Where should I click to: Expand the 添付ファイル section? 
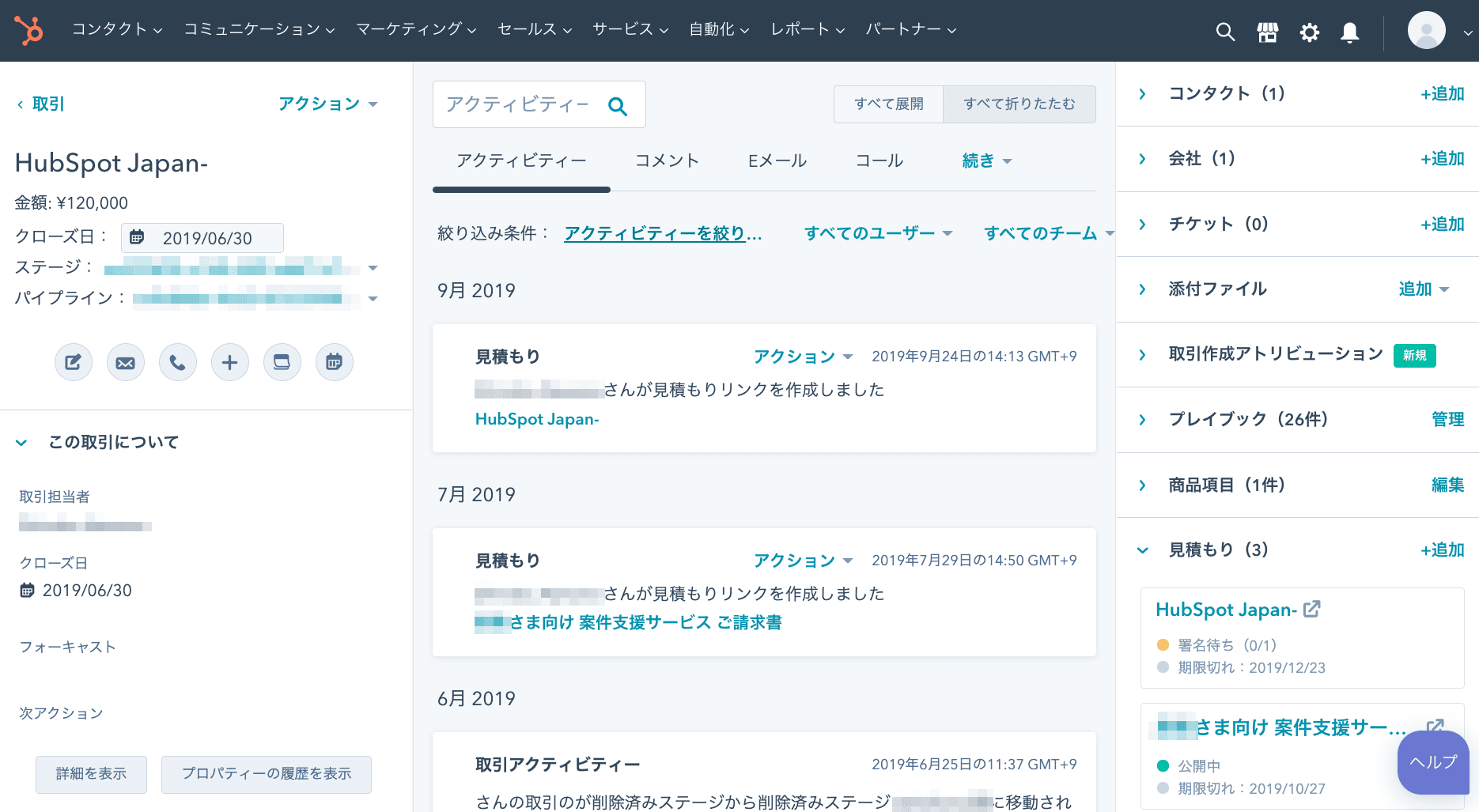click(x=1142, y=289)
